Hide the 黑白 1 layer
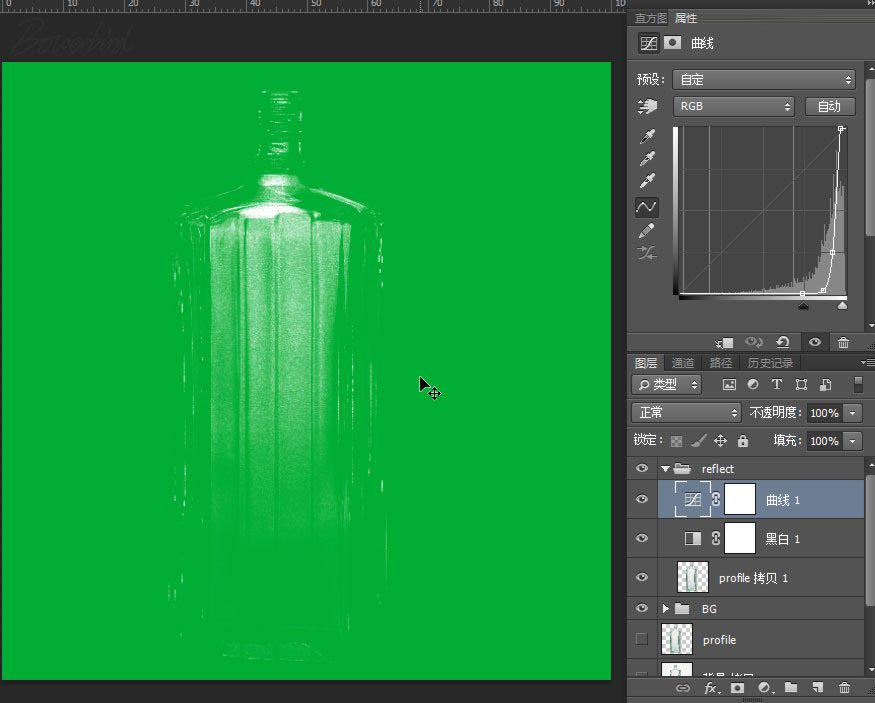The height and width of the screenshot is (703, 875). click(x=642, y=539)
